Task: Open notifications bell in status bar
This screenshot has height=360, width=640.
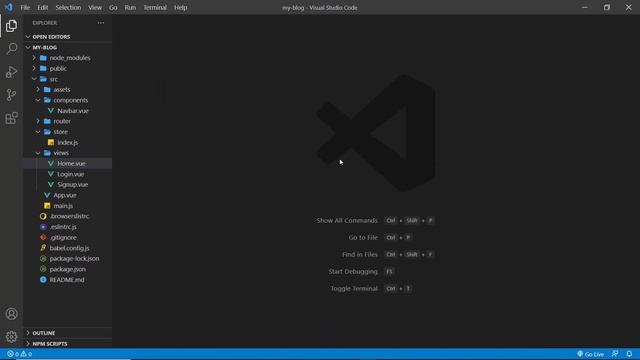Action: pos(629,354)
